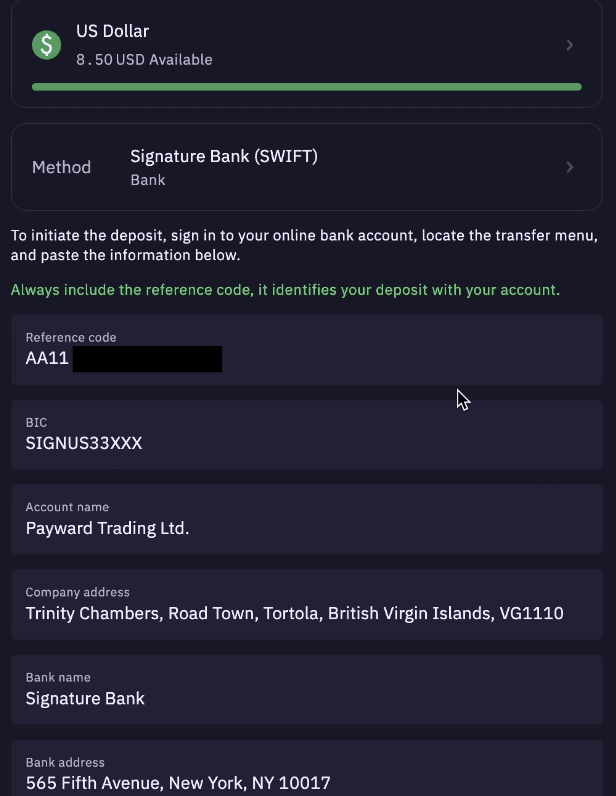616x796 pixels.
Task: Open the Method selection chevron arrow
Action: 569,167
